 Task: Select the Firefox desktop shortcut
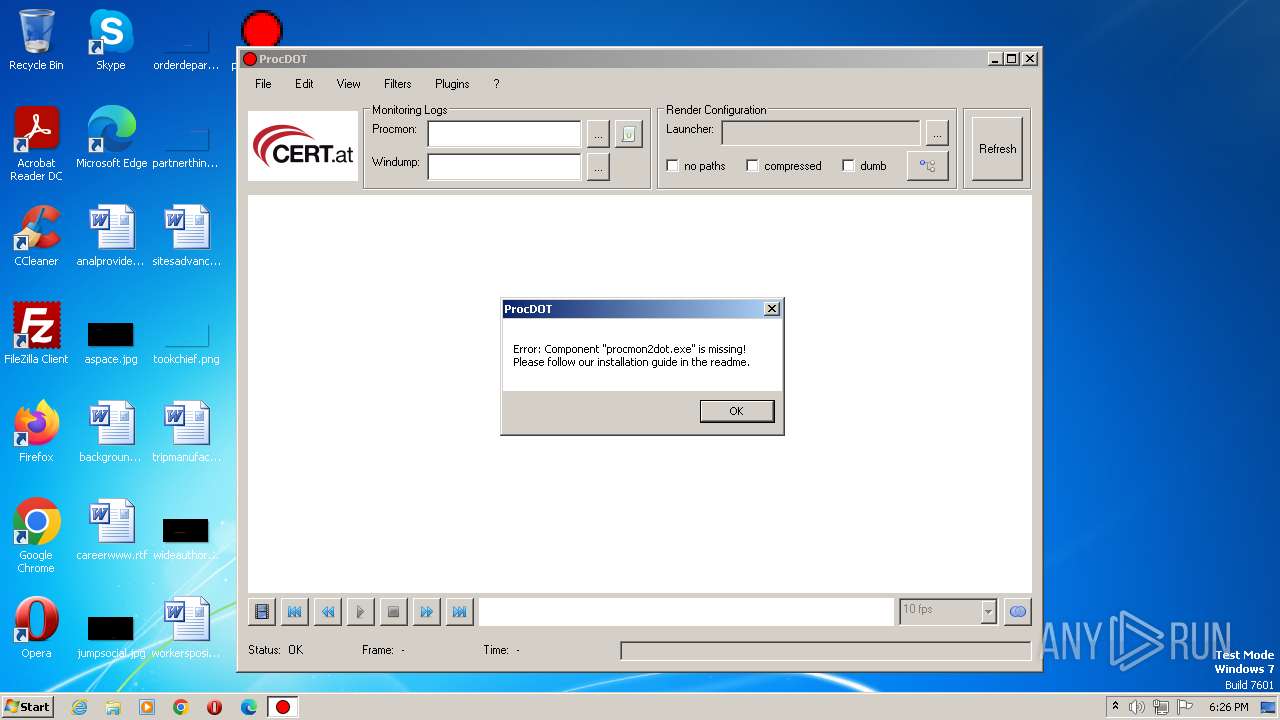coord(36,432)
